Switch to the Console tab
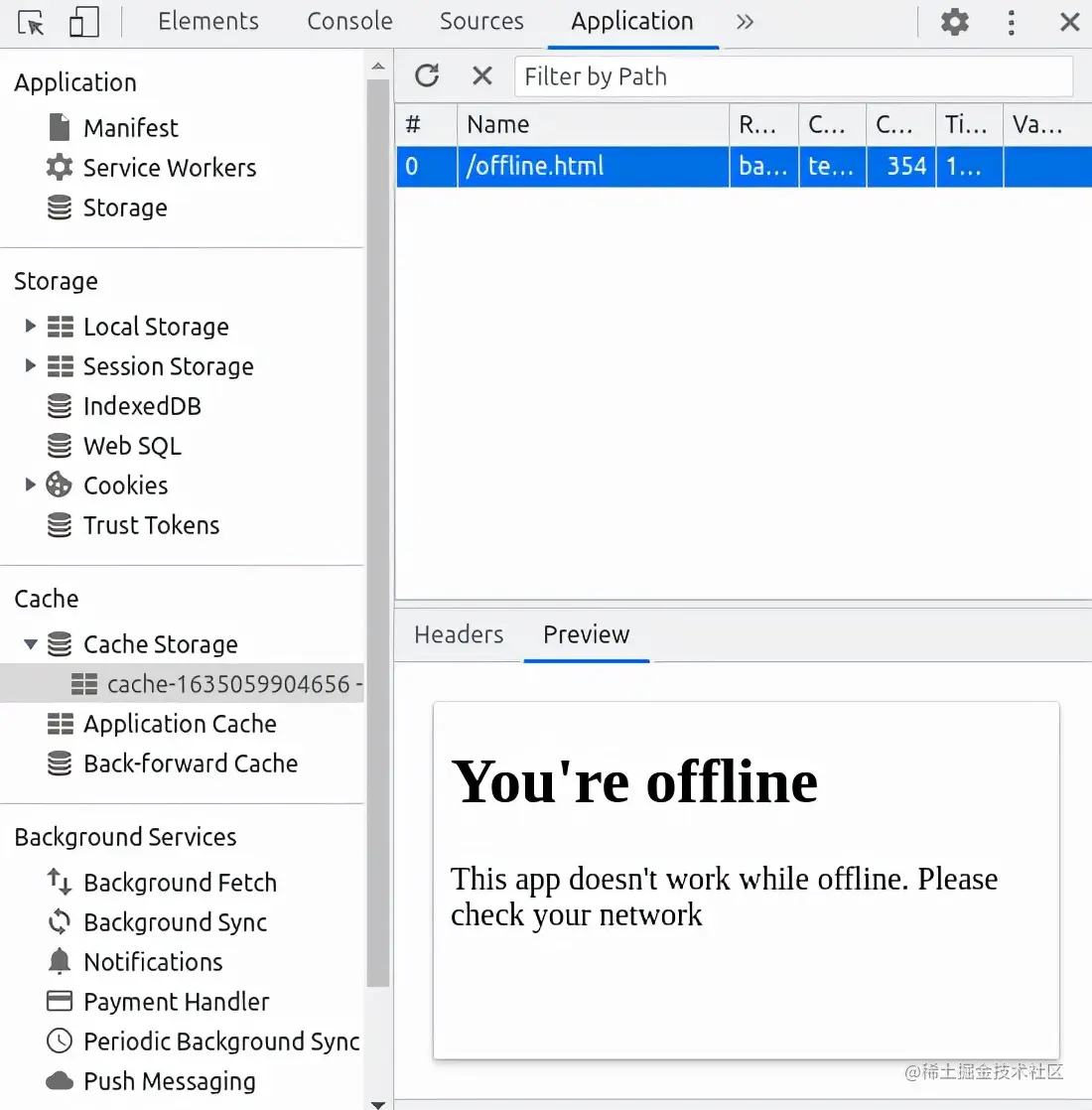Screen dimensions: 1092x1110 click(349, 21)
